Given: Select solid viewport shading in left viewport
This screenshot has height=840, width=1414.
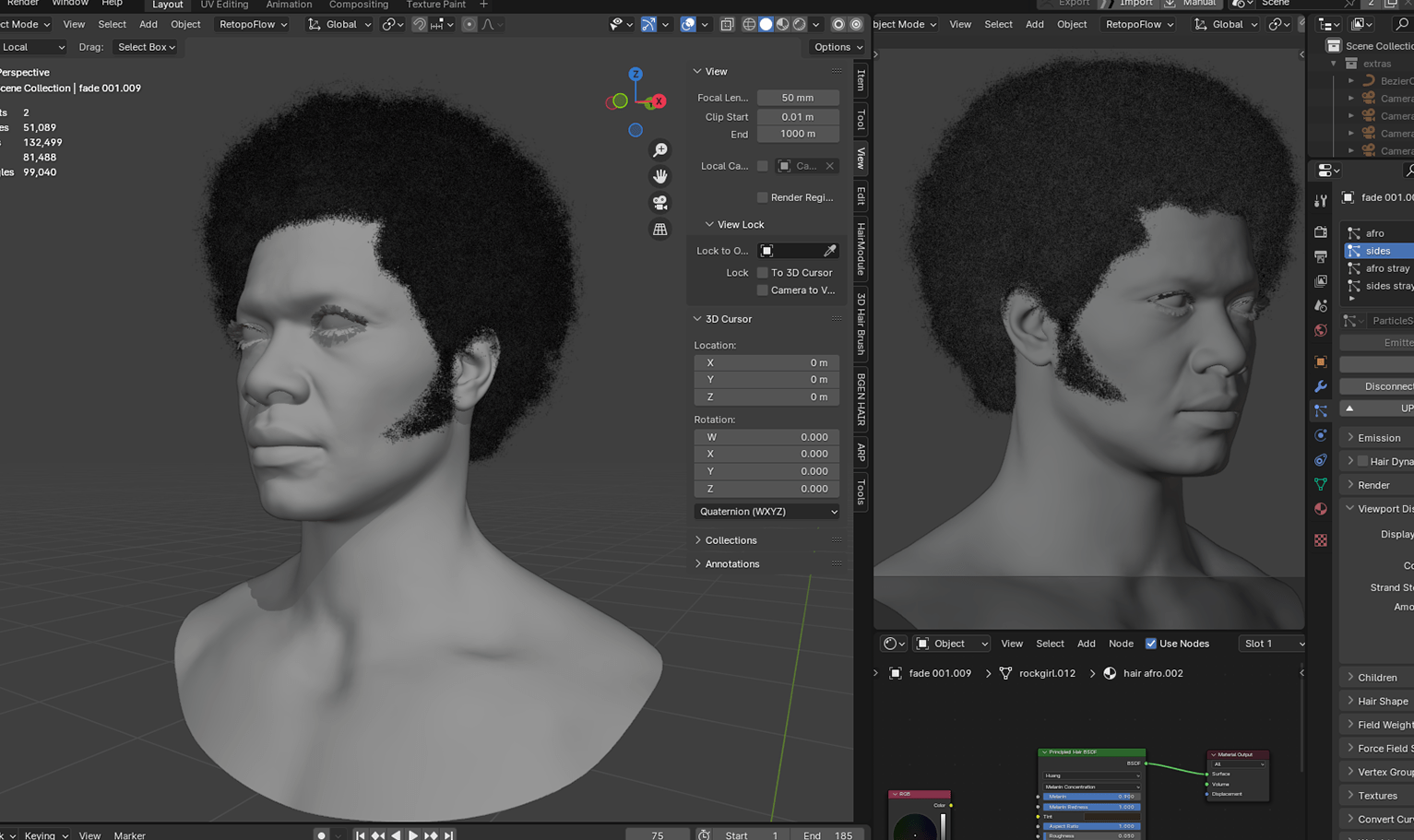Looking at the screenshot, I should click(766, 25).
